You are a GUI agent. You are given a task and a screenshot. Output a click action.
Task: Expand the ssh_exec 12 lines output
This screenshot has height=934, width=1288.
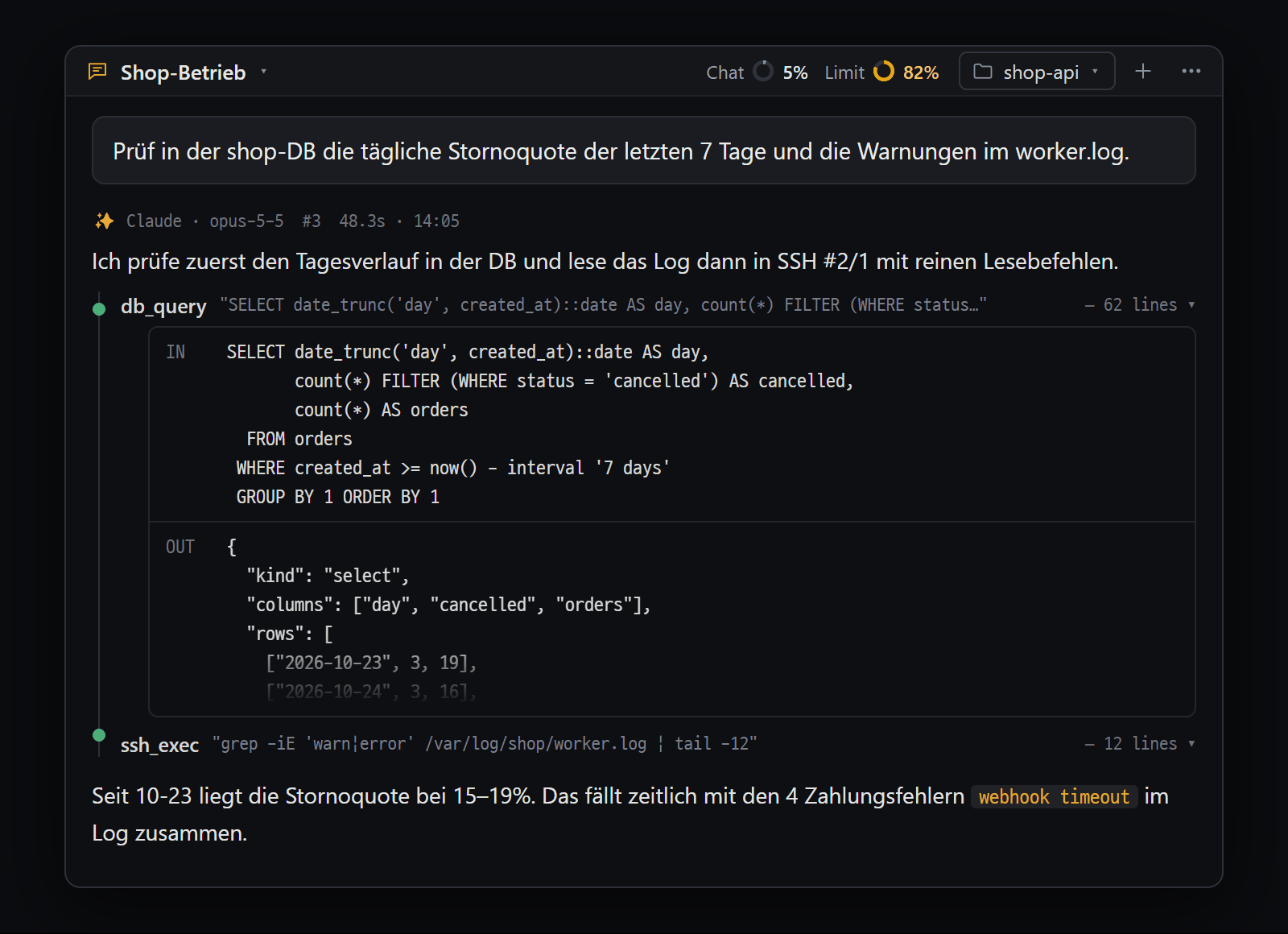1140,744
